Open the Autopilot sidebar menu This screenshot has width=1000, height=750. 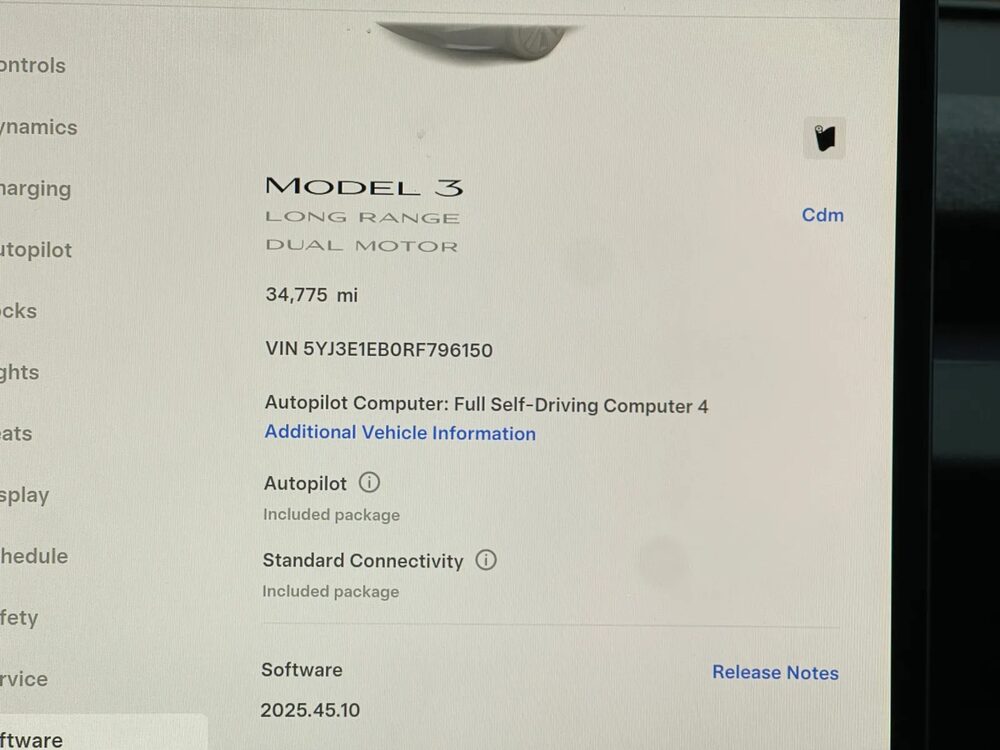pos(36,250)
